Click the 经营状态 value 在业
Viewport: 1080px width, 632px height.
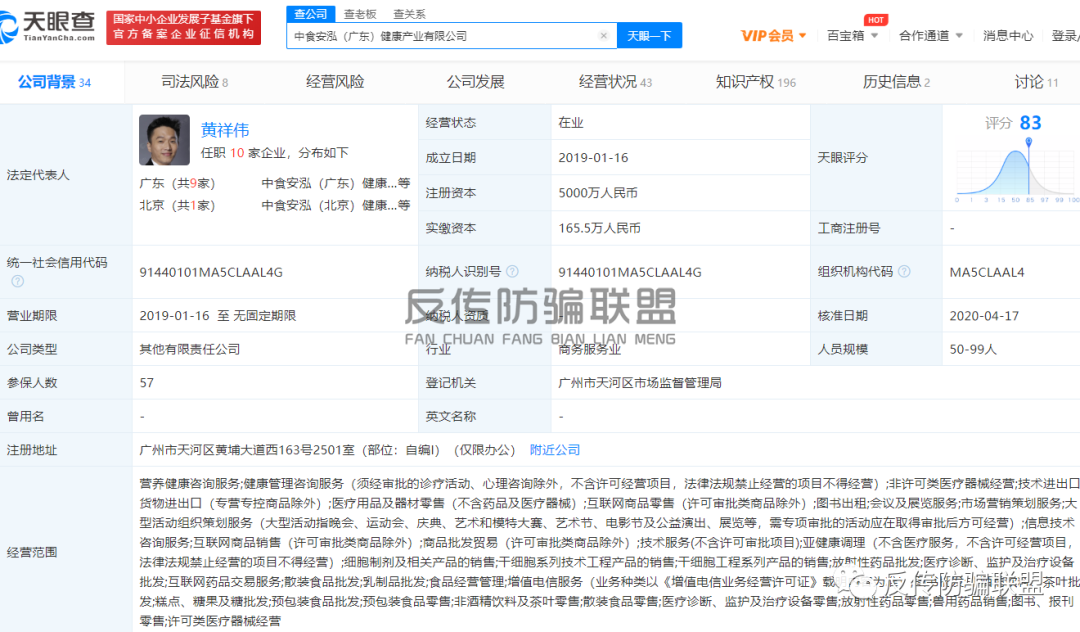click(x=571, y=123)
